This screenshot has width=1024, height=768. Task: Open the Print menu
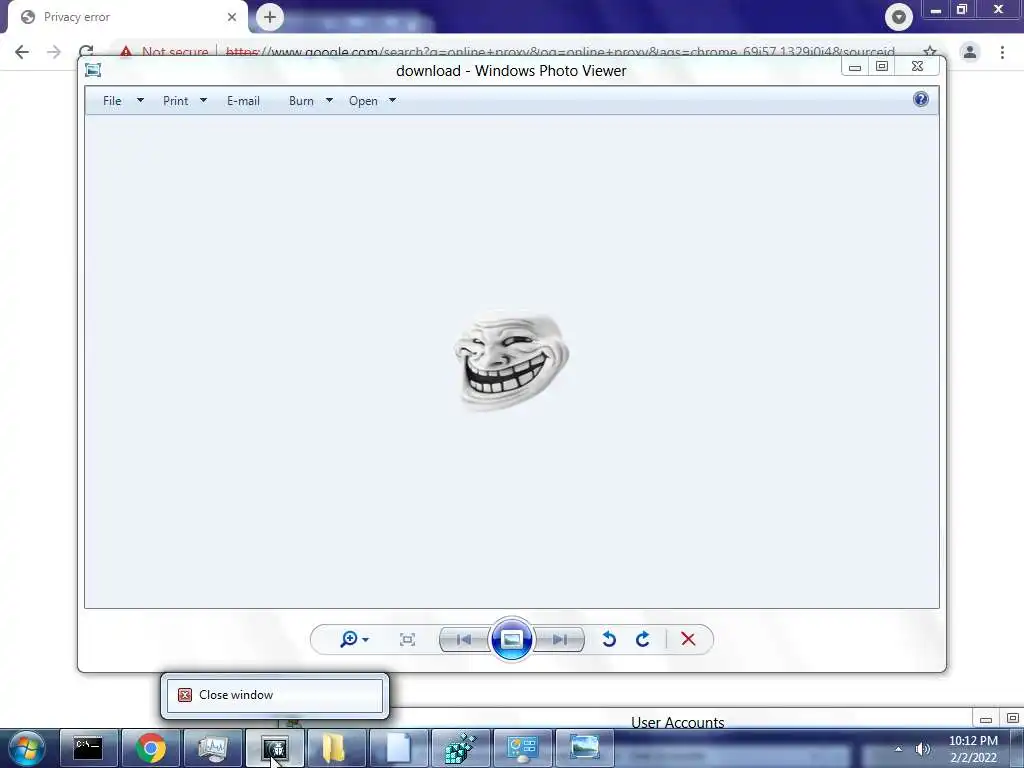click(x=175, y=101)
